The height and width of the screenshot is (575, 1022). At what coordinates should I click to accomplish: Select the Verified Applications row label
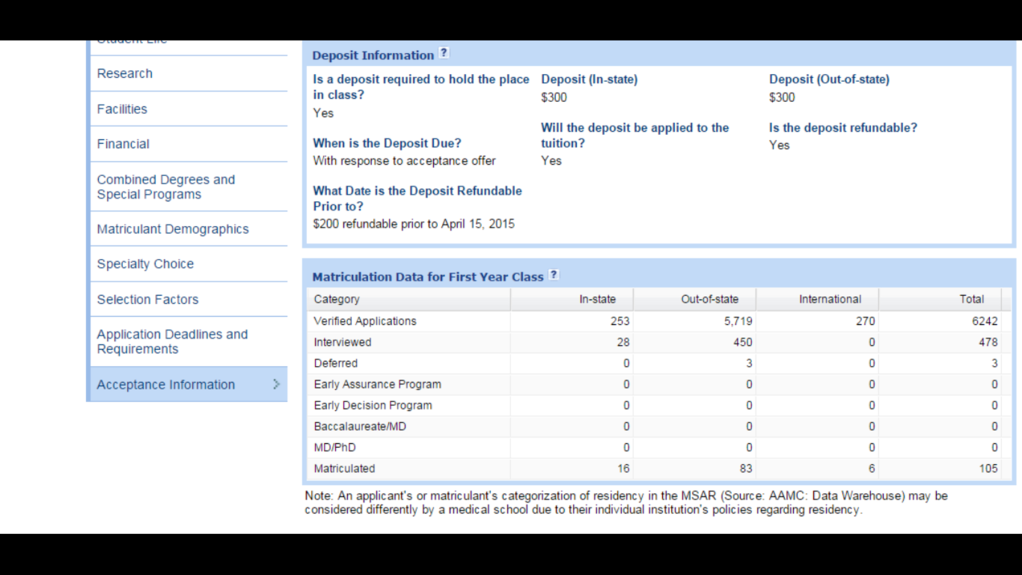point(365,321)
